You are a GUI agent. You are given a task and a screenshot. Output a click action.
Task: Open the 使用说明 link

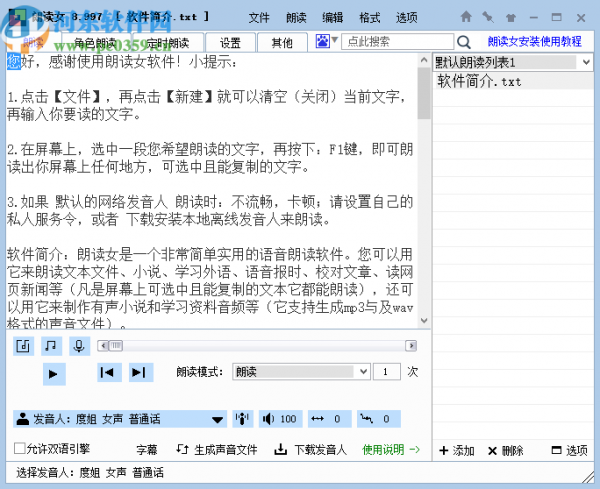(391, 449)
